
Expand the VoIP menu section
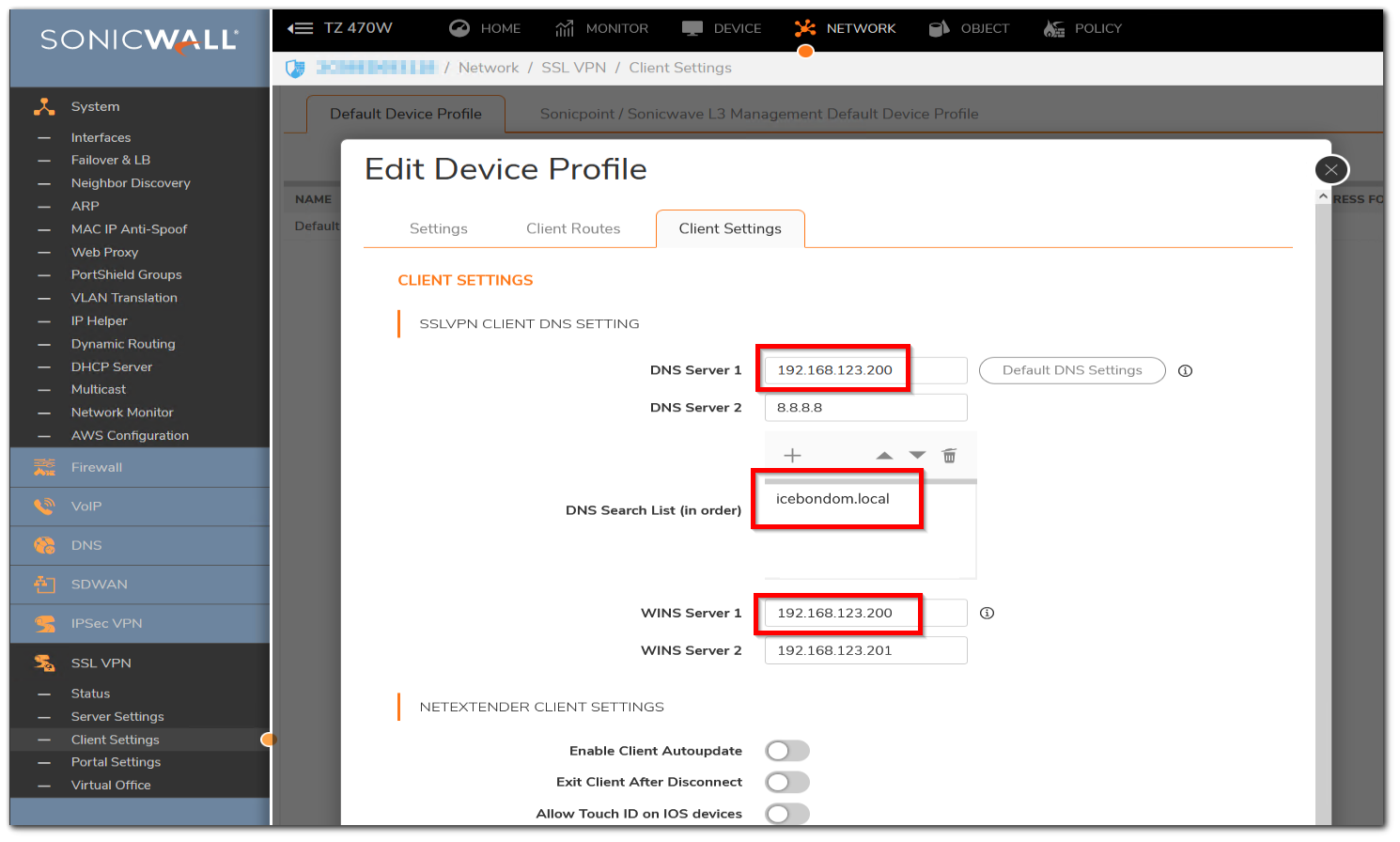click(x=140, y=506)
